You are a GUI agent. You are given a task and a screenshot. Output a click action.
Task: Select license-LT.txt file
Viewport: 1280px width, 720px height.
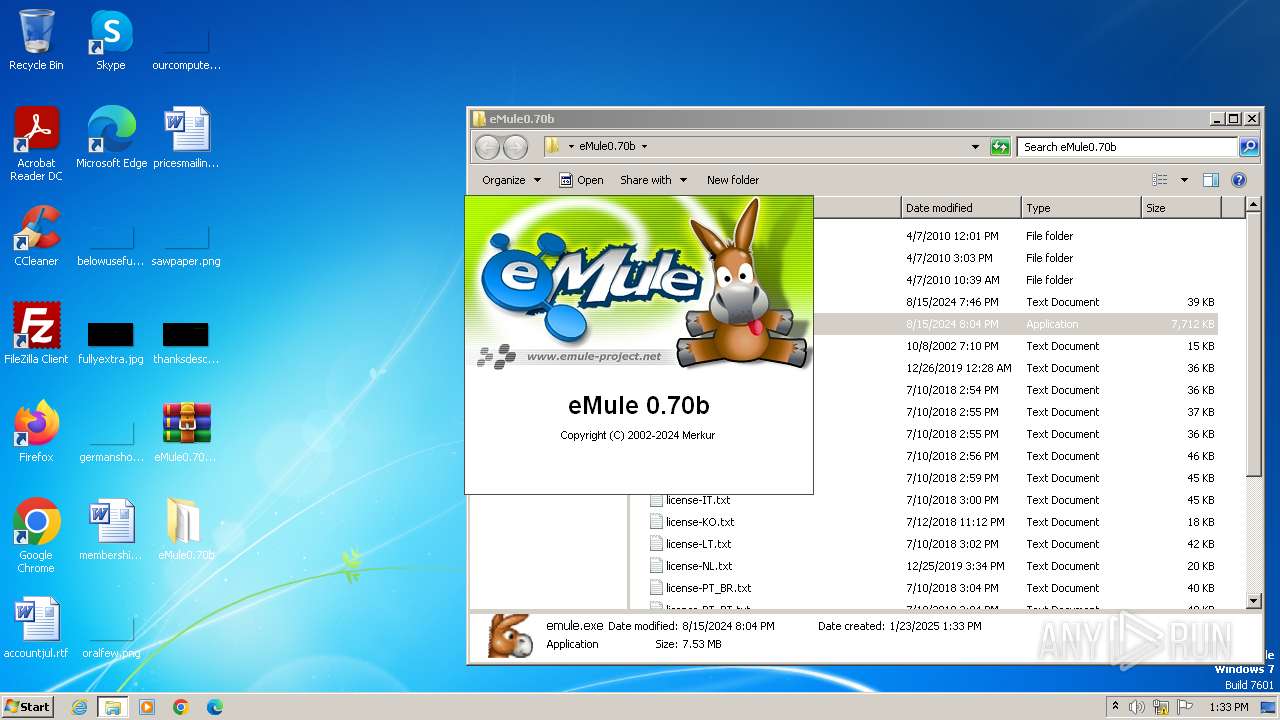click(x=698, y=544)
